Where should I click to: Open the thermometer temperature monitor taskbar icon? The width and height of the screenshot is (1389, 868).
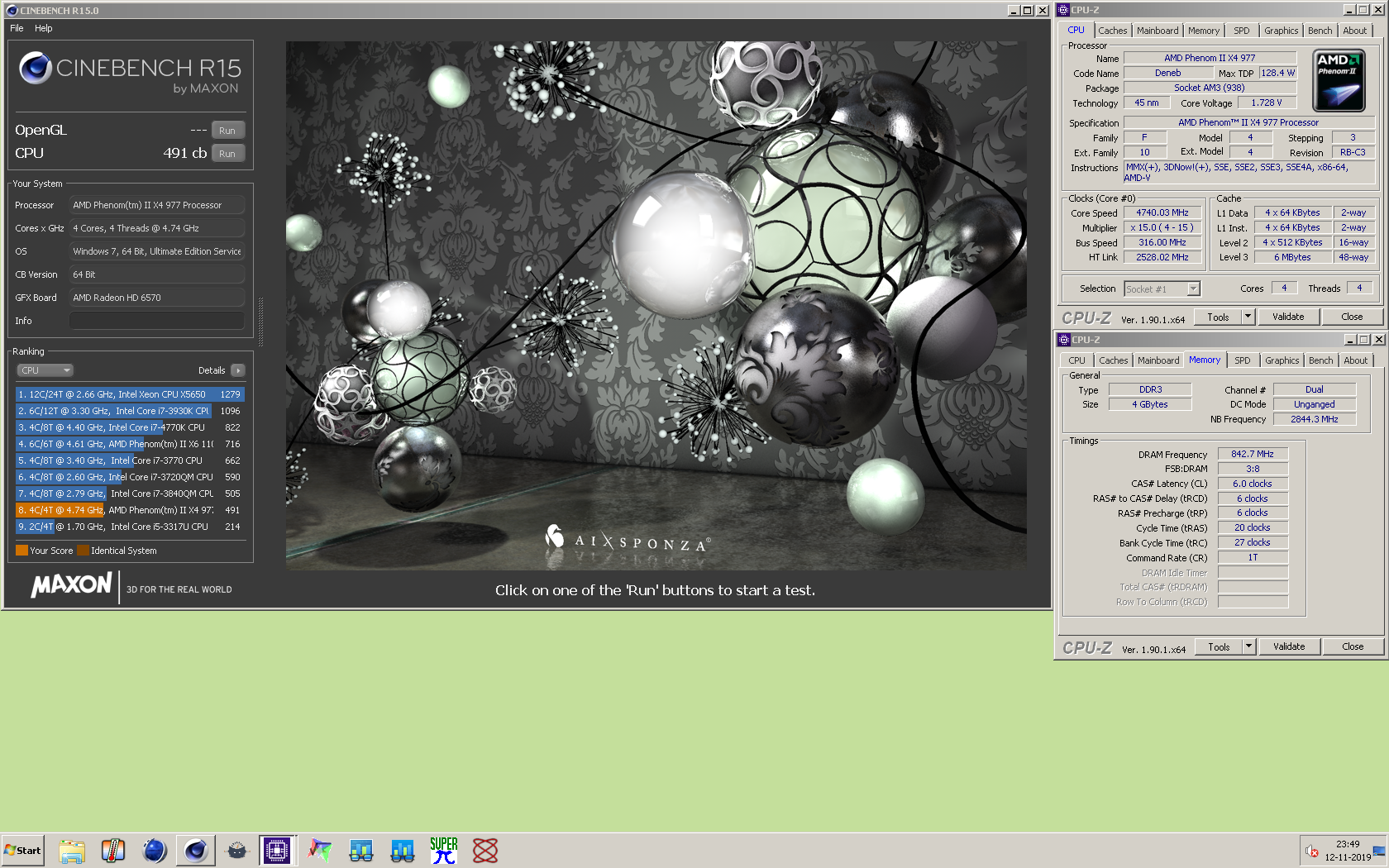tap(113, 851)
